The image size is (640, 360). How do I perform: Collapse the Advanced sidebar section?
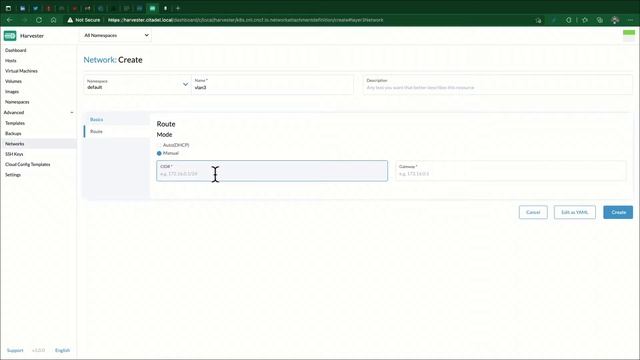coord(72,113)
